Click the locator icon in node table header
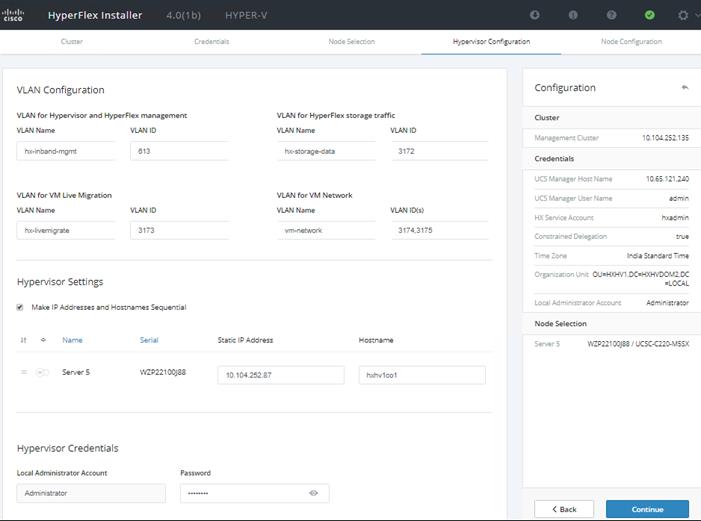The image size is (701, 521). tap(43, 340)
